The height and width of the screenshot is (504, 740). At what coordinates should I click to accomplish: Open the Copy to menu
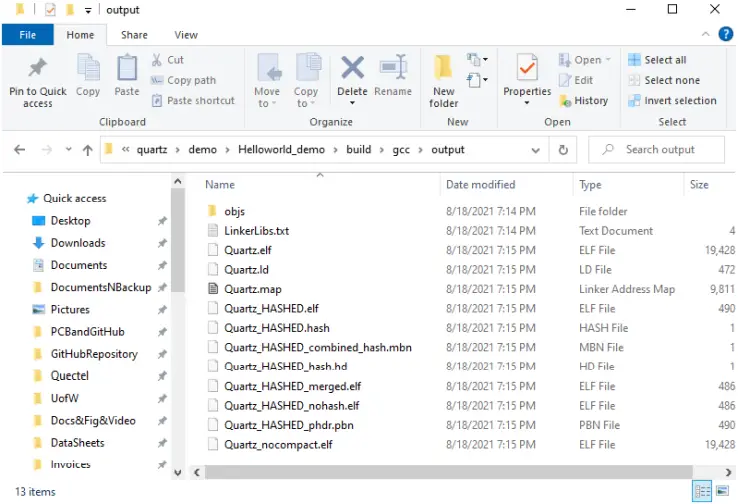[x=306, y=81]
